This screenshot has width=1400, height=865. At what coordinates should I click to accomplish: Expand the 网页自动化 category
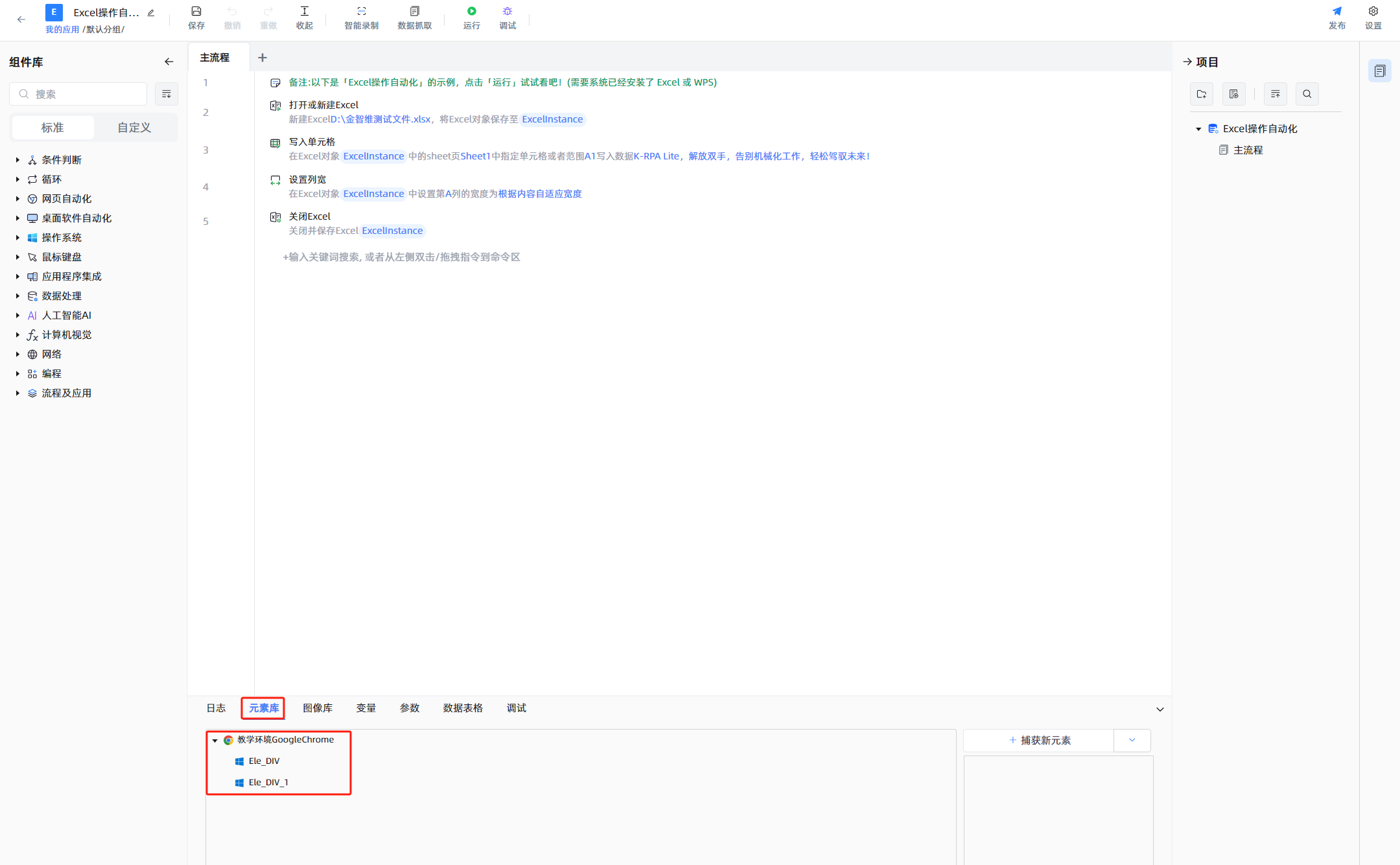17,199
